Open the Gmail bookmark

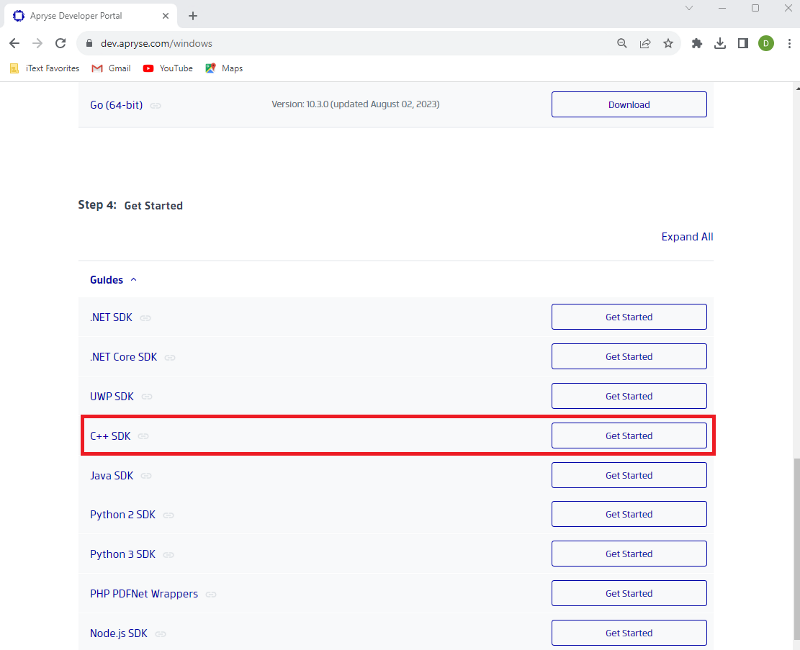(111, 68)
